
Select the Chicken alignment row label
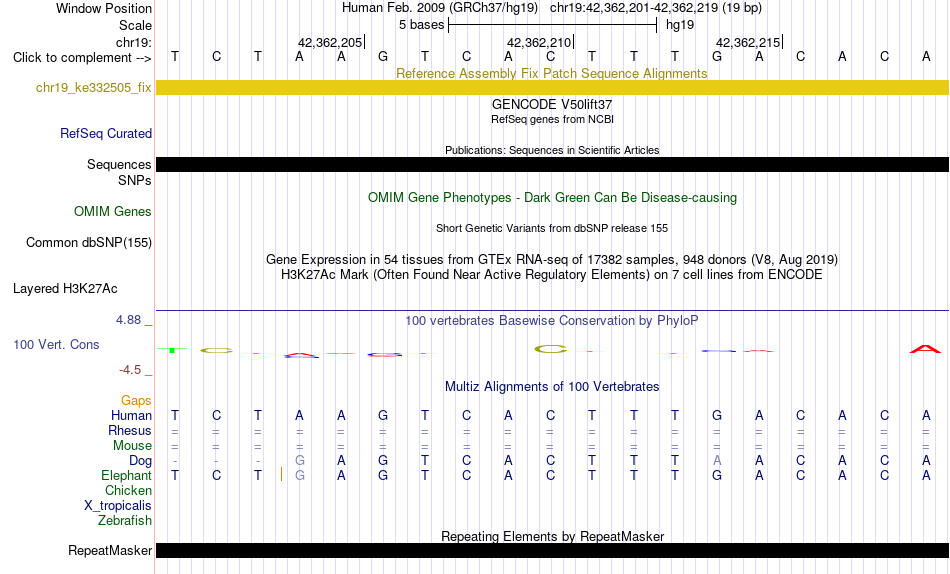[128, 490]
